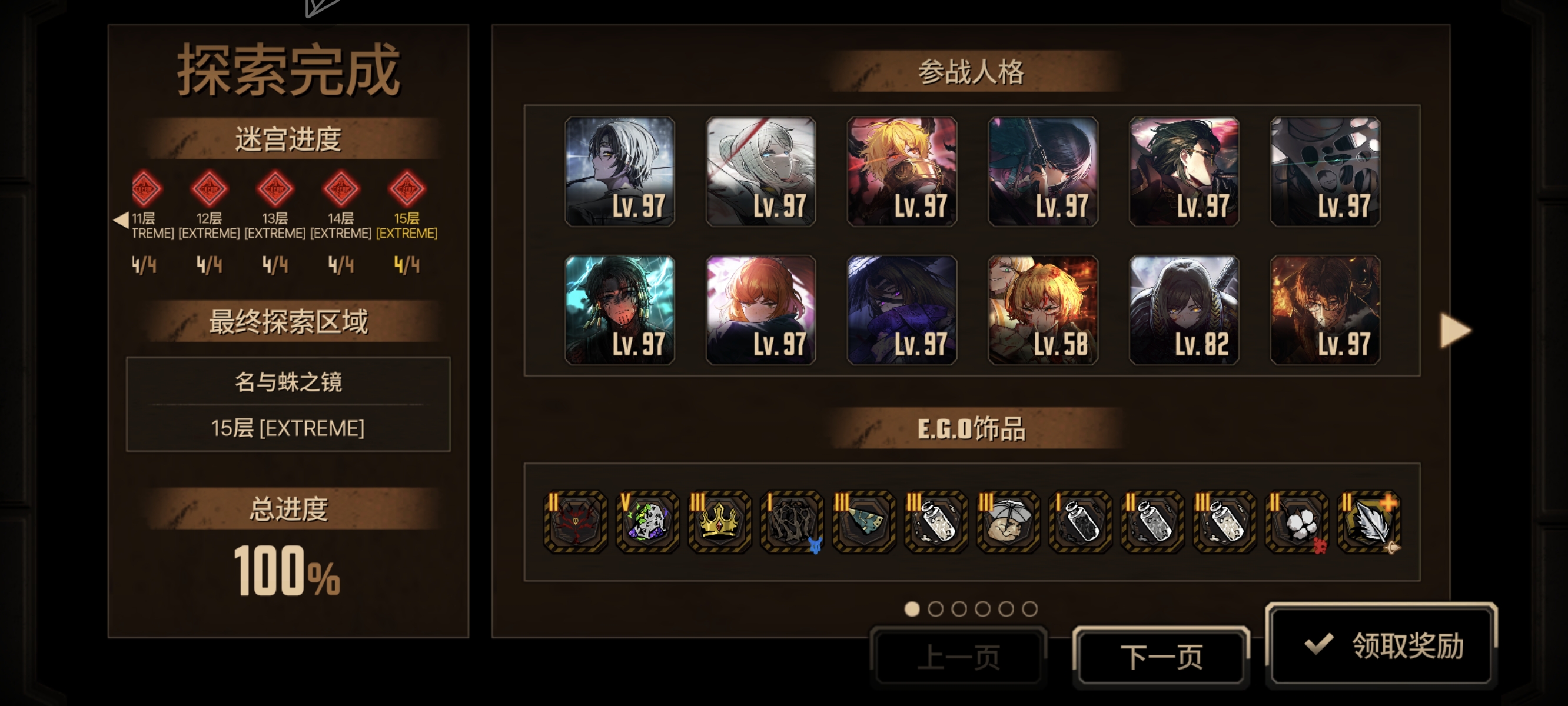1568x706 pixels.
Task: Click the 领取奖励 claim rewards button
Action: [x=1381, y=645]
